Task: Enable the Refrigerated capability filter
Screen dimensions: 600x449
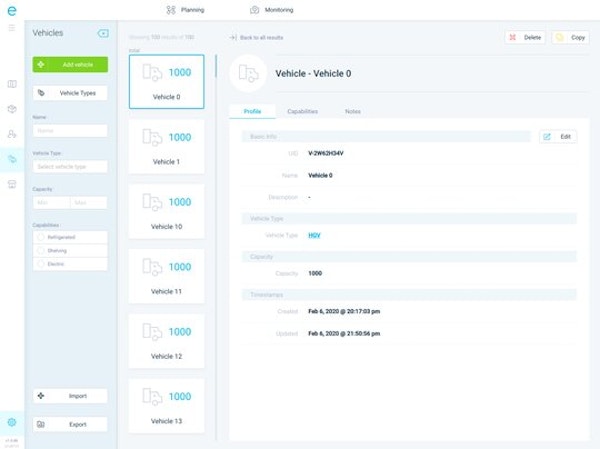Action: [41, 237]
